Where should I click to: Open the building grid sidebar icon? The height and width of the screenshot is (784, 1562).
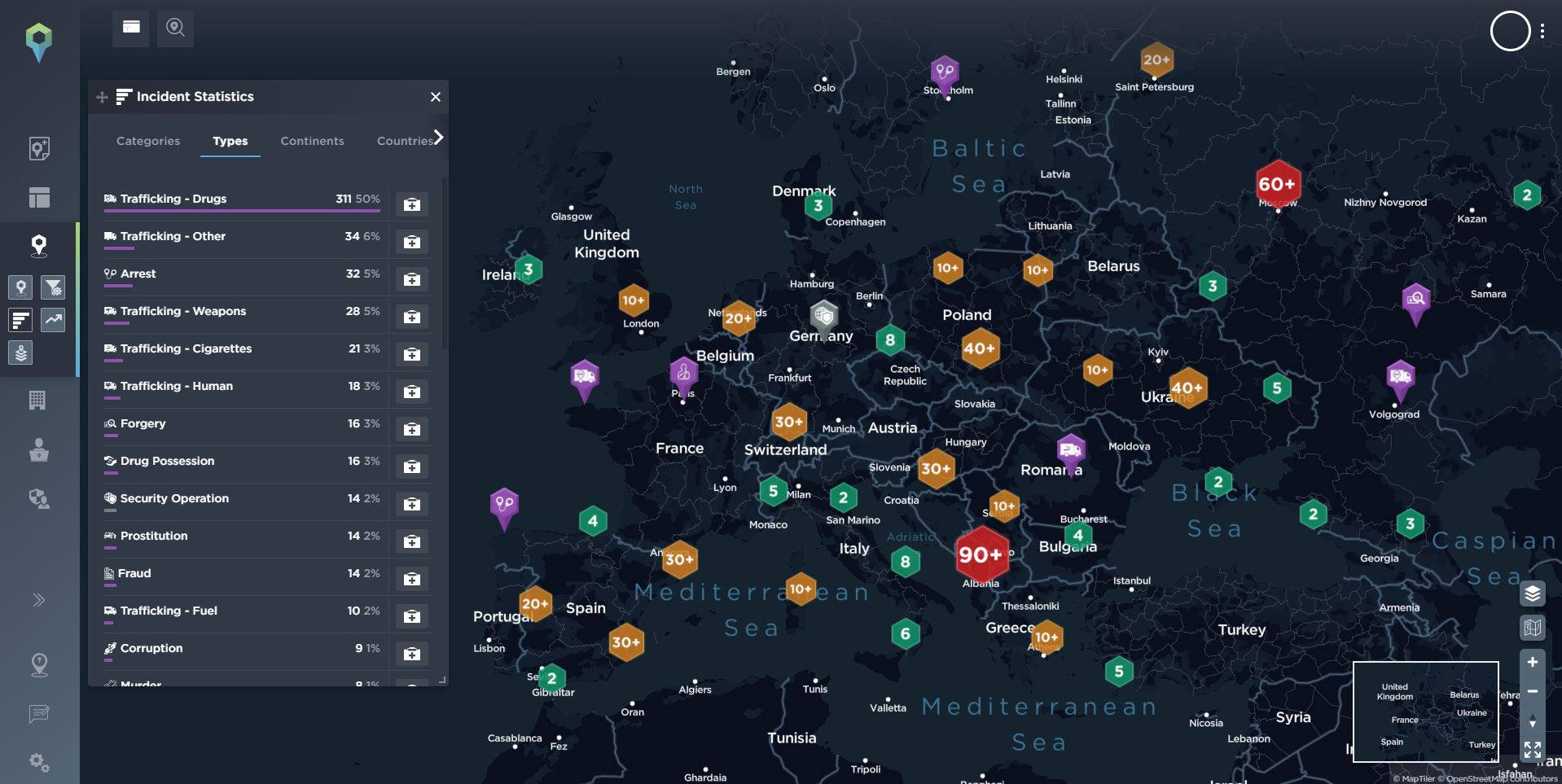coord(37,400)
